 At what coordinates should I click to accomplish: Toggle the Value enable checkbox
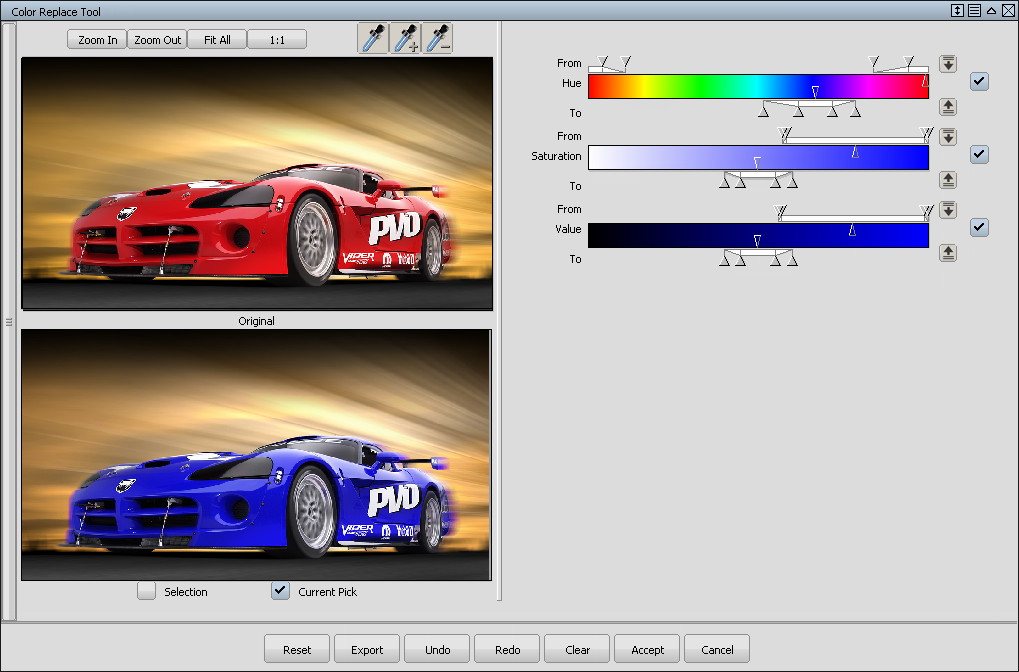click(979, 227)
